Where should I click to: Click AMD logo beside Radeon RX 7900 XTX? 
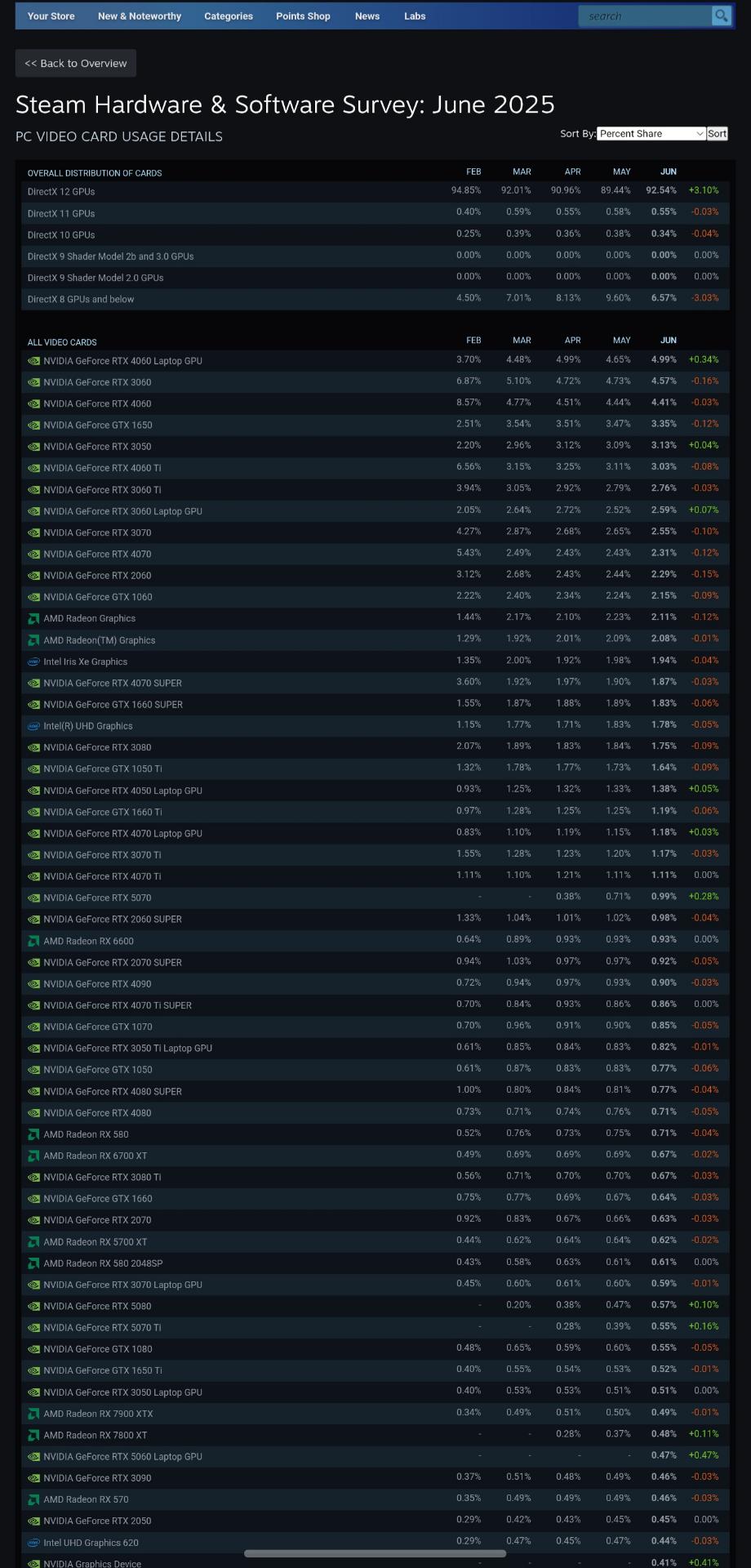pyautogui.click(x=33, y=1414)
